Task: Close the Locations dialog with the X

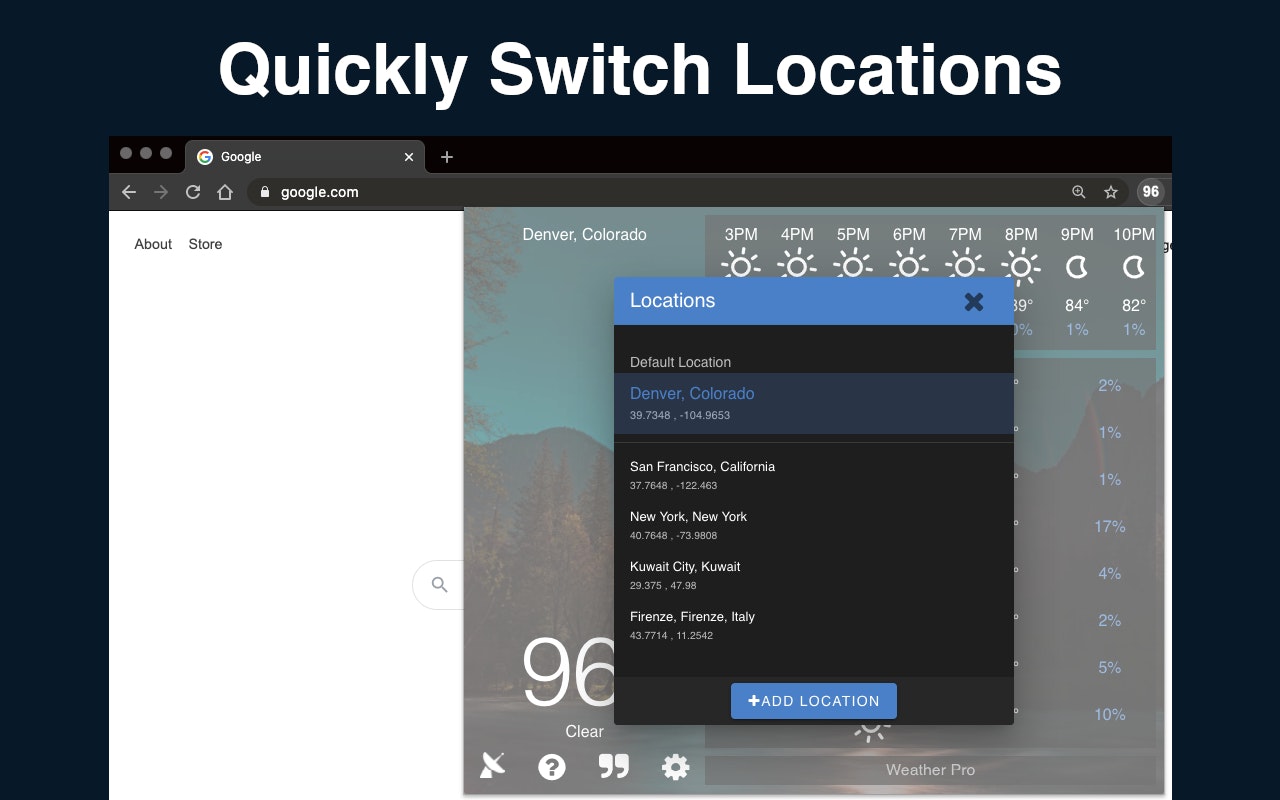Action: tap(974, 301)
